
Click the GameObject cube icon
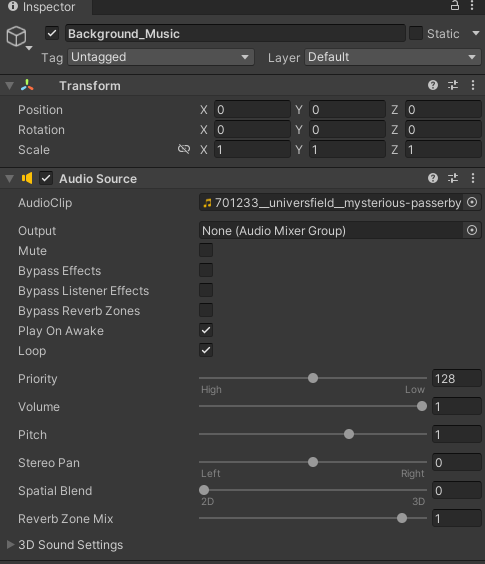point(16,36)
